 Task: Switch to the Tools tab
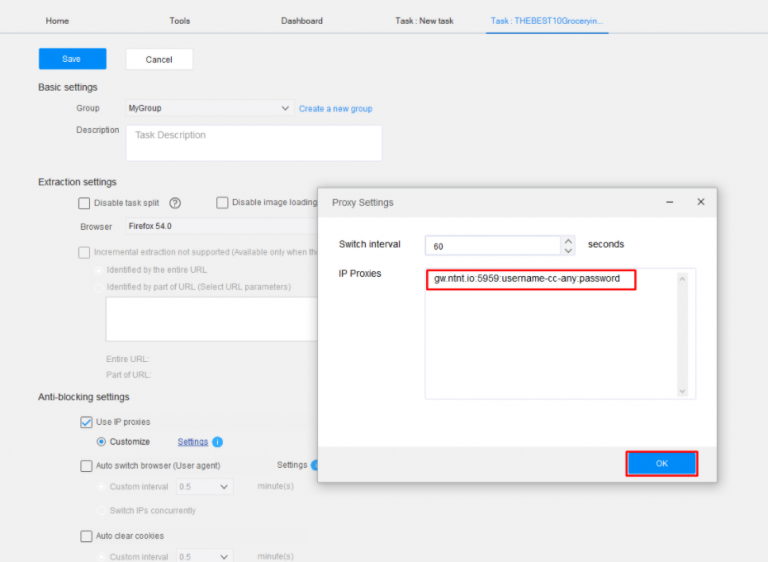tap(180, 21)
